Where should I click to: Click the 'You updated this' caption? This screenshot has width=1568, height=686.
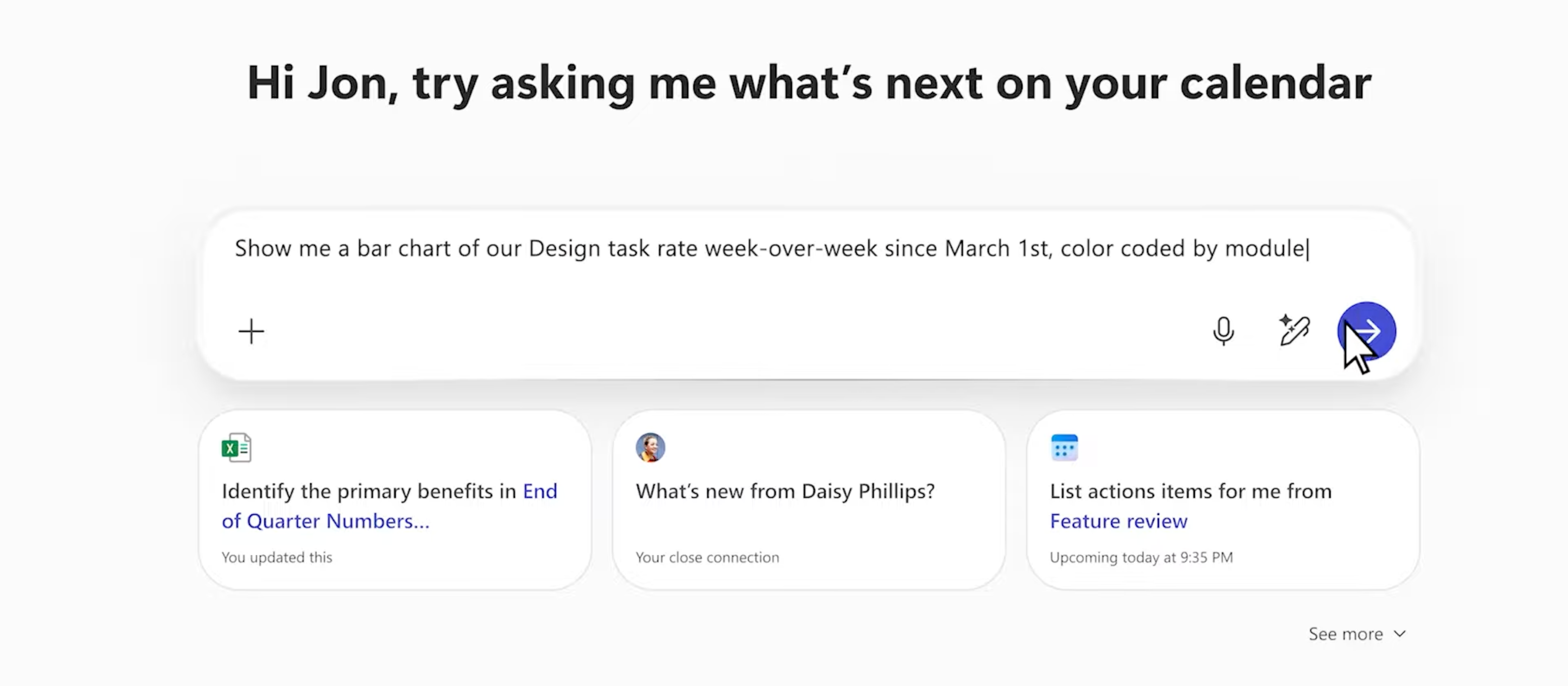[x=277, y=557]
